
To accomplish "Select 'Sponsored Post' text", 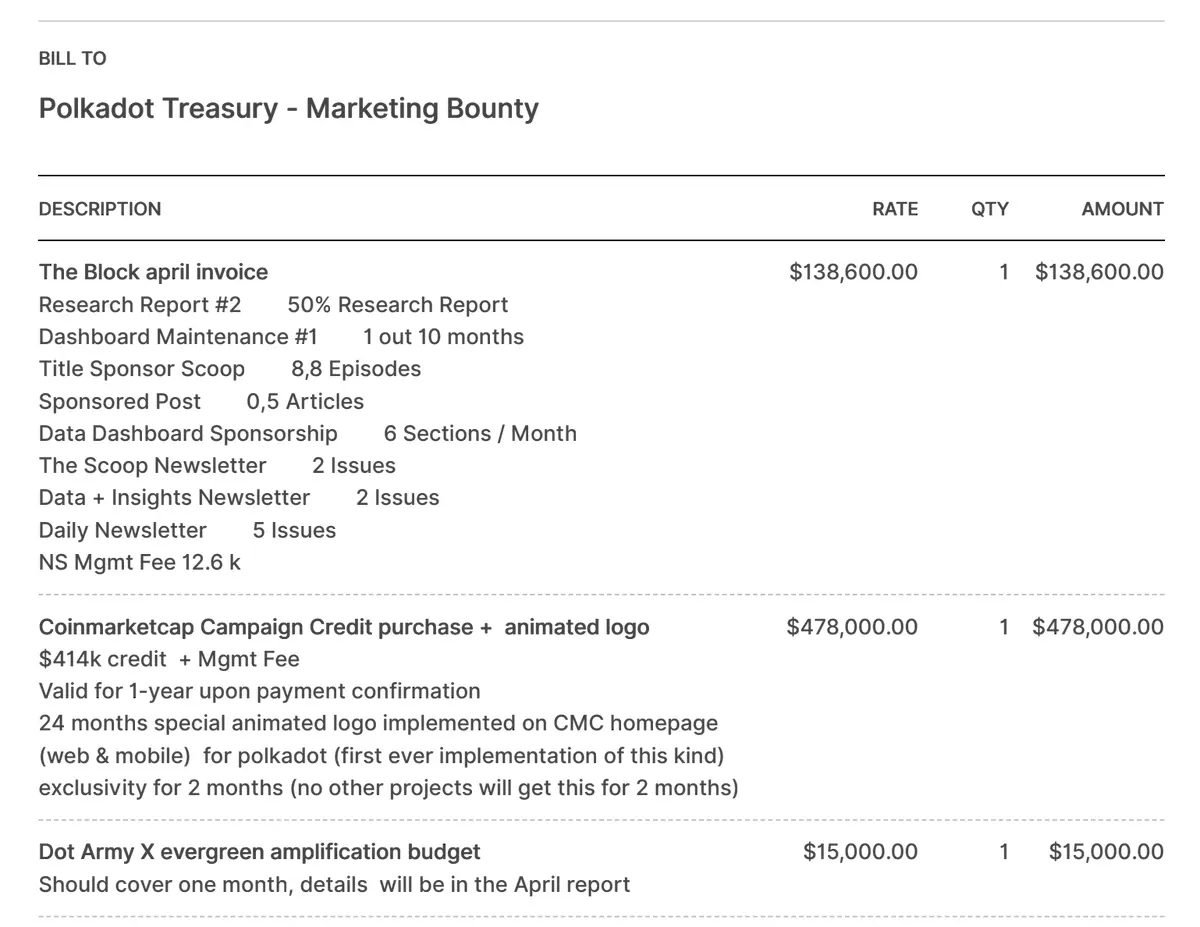I will click(x=119, y=401).
